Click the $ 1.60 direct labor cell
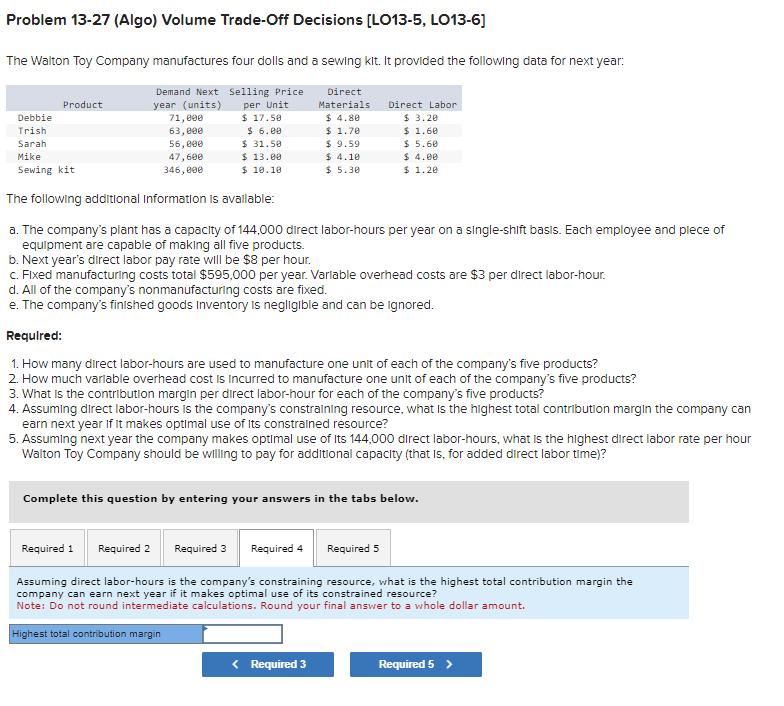Screen dimensions: 784x706 (420, 131)
